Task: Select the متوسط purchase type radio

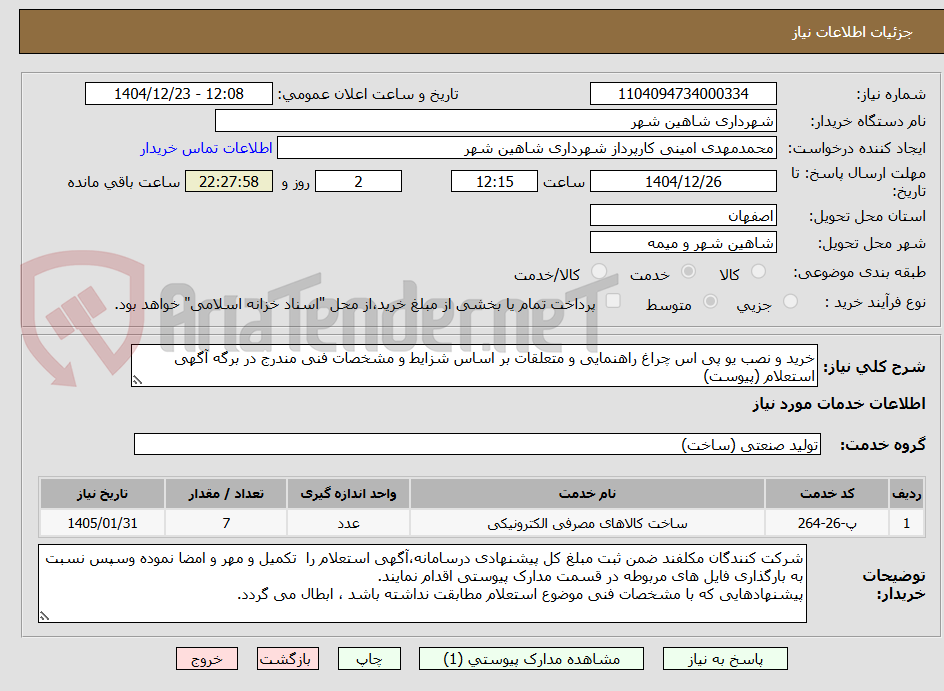Action: 710,301
